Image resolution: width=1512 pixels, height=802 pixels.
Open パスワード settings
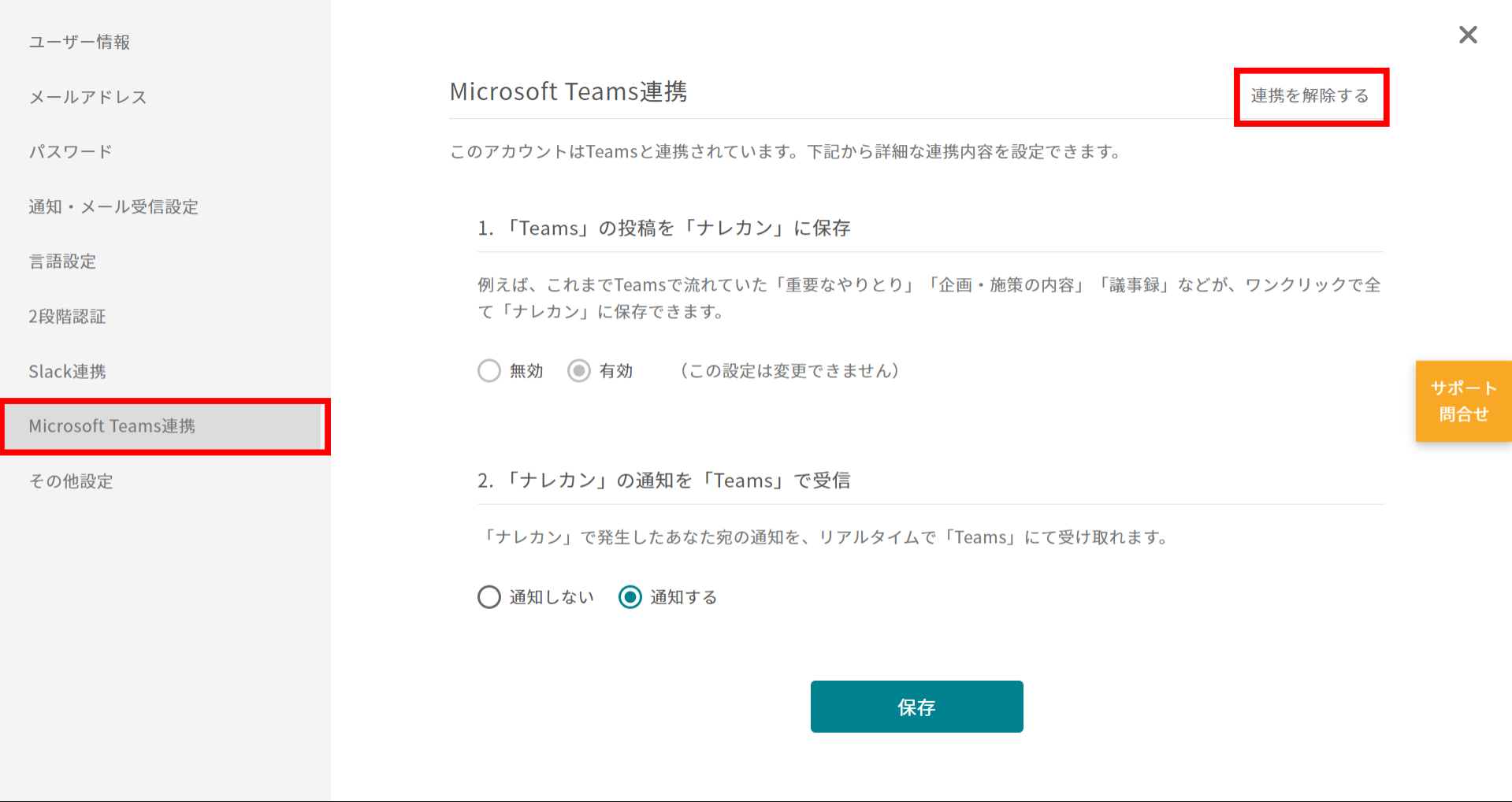pyautogui.click(x=71, y=151)
